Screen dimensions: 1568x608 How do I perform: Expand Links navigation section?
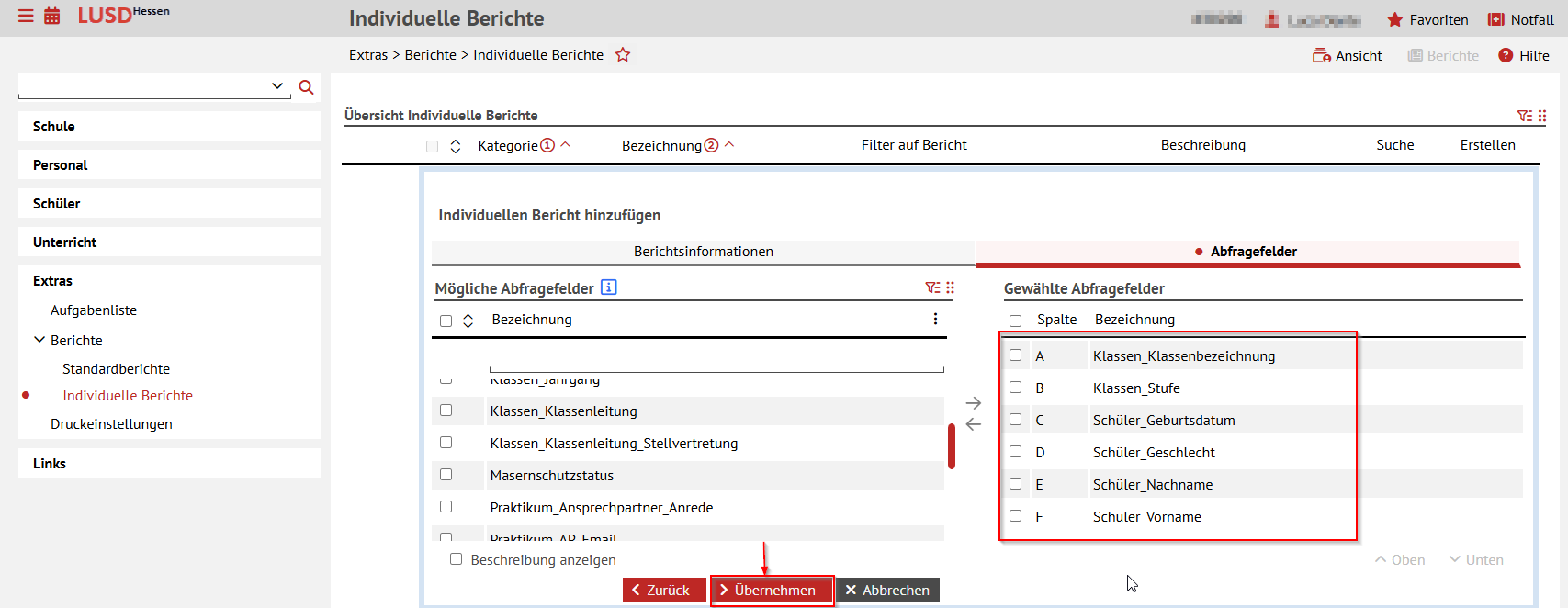pyautogui.click(x=170, y=464)
